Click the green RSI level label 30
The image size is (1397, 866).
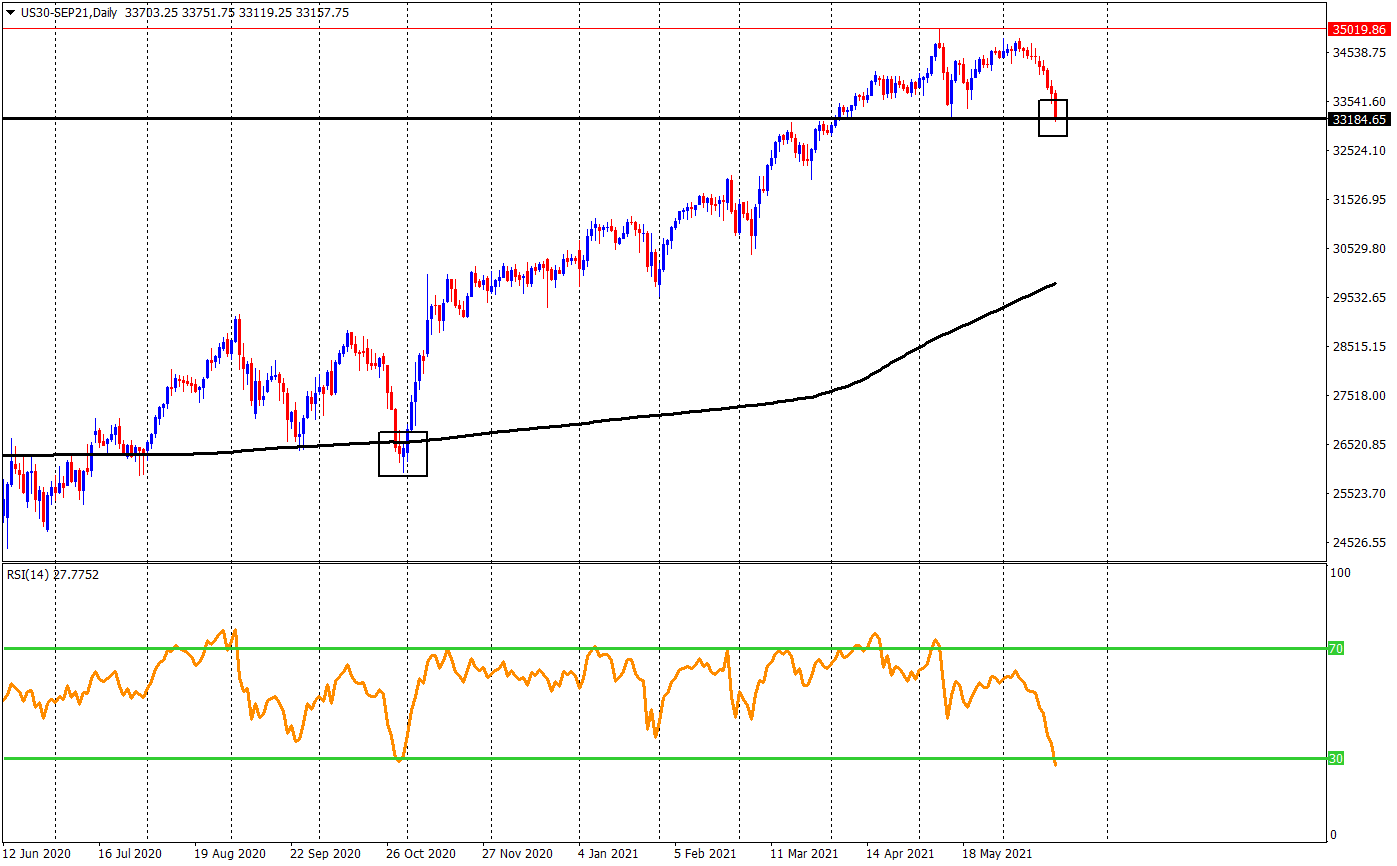pos(1335,758)
